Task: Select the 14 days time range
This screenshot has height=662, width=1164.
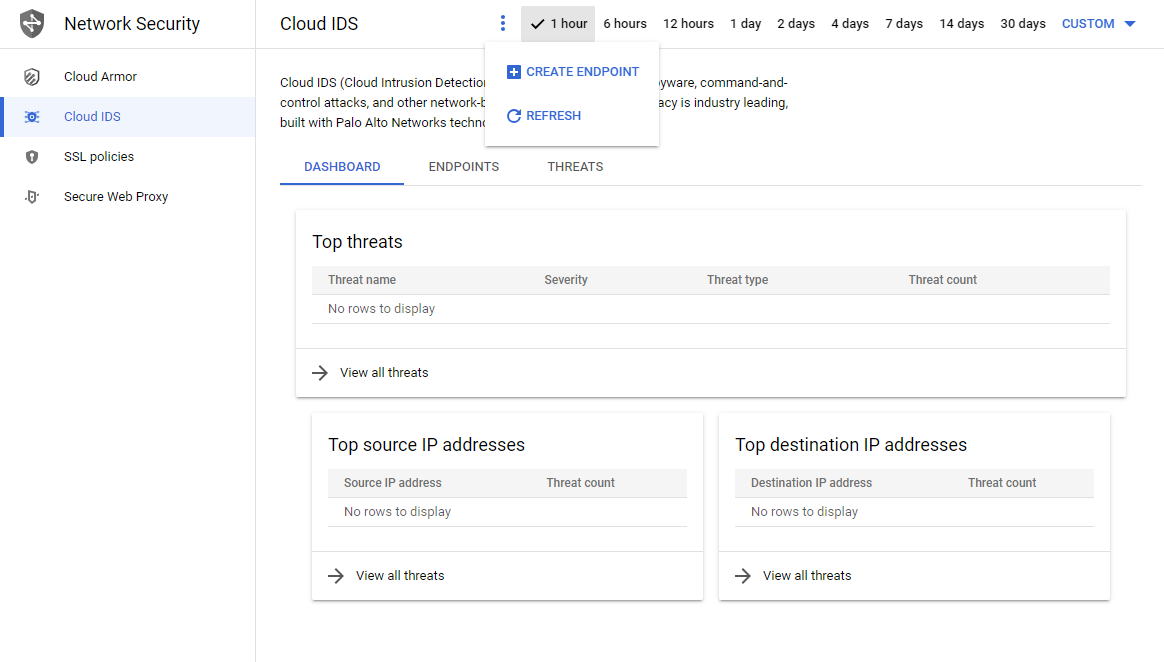Action: (961, 24)
